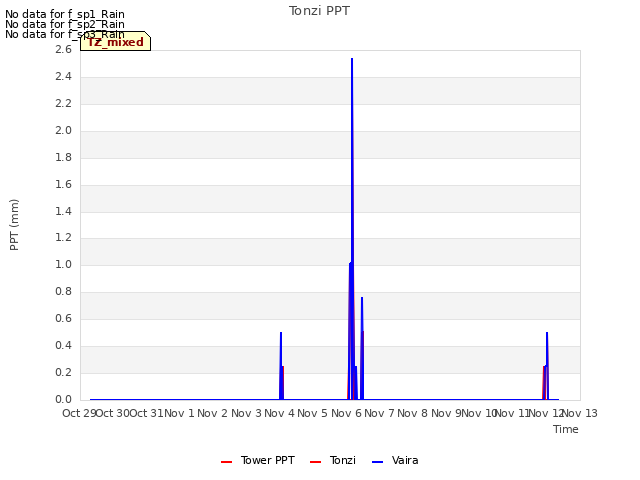
Task: Click the PPT (mm) y-axis label
Action: pyautogui.click(x=14, y=225)
